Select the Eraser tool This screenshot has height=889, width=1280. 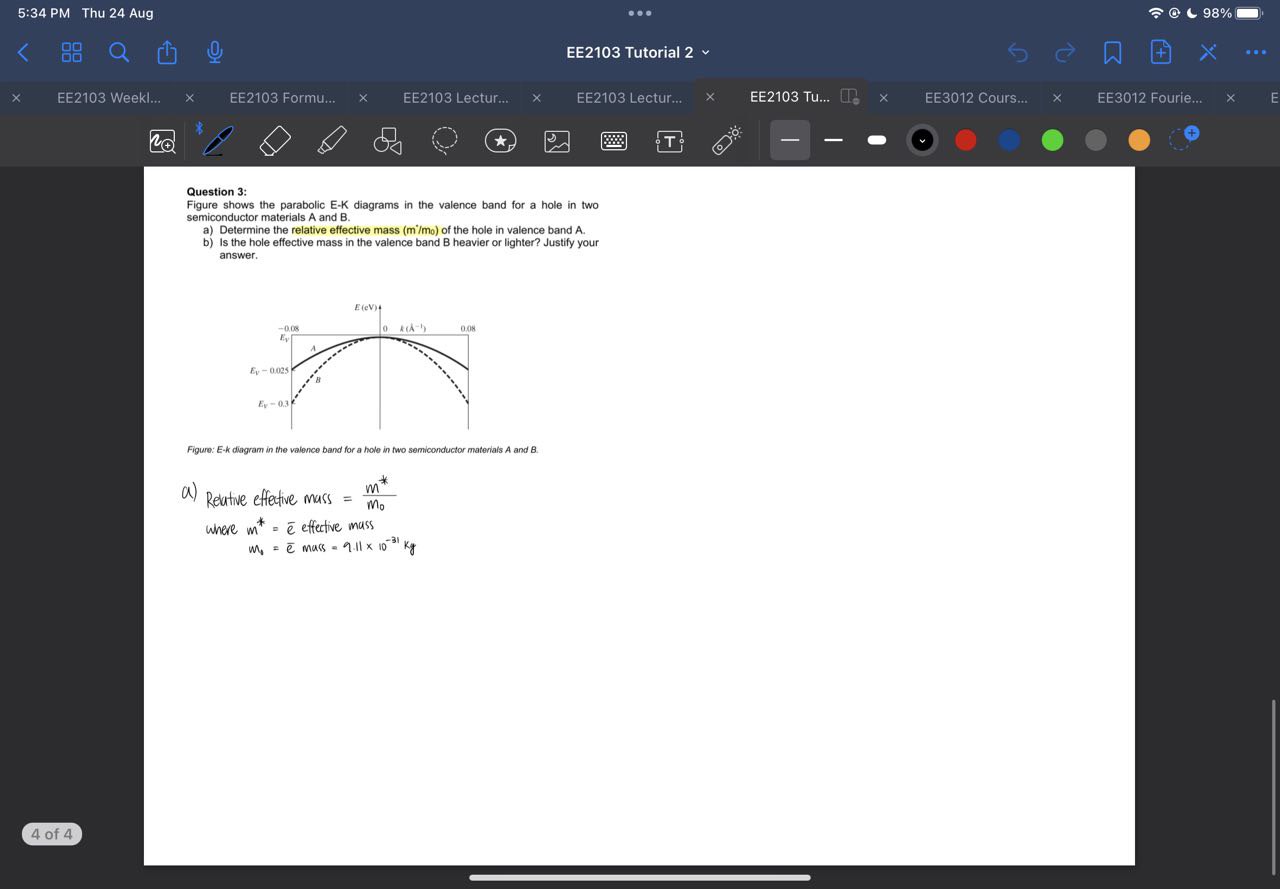(x=275, y=140)
